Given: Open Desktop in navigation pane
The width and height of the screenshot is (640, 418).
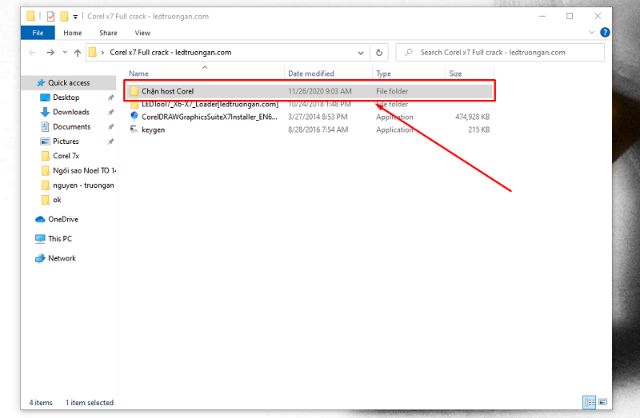Looking at the screenshot, I should click(x=66, y=98).
